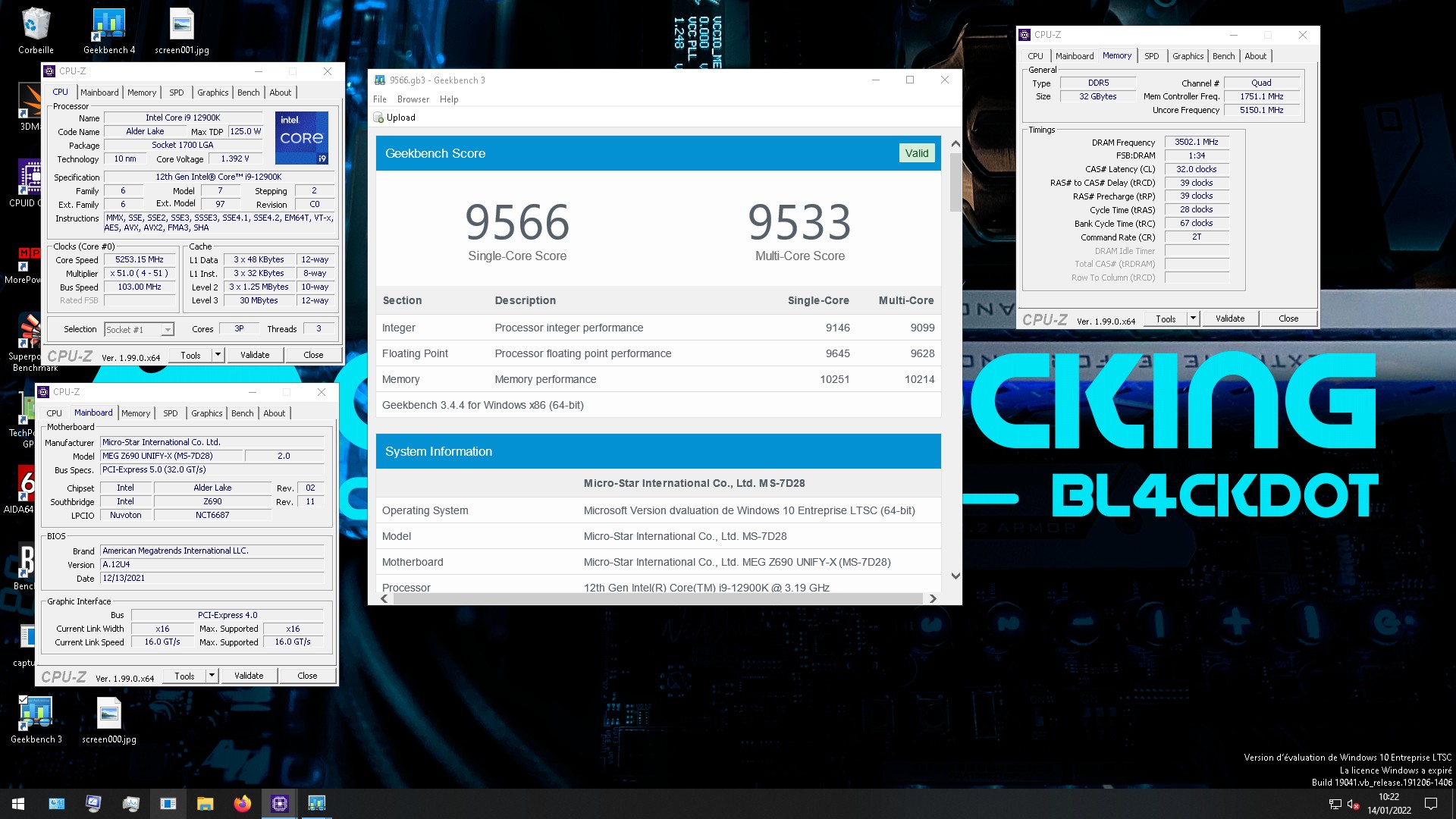Viewport: 1456px width, 819px height.
Task: Click the Start button on taskbar
Action: click(18, 804)
